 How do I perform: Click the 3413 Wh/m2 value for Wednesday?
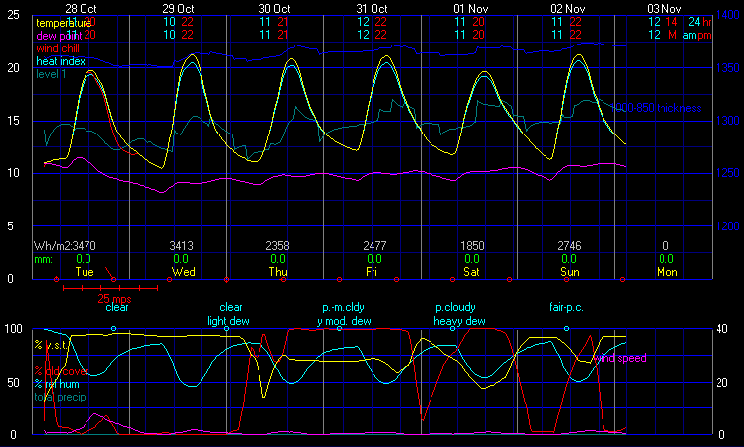(x=181, y=245)
